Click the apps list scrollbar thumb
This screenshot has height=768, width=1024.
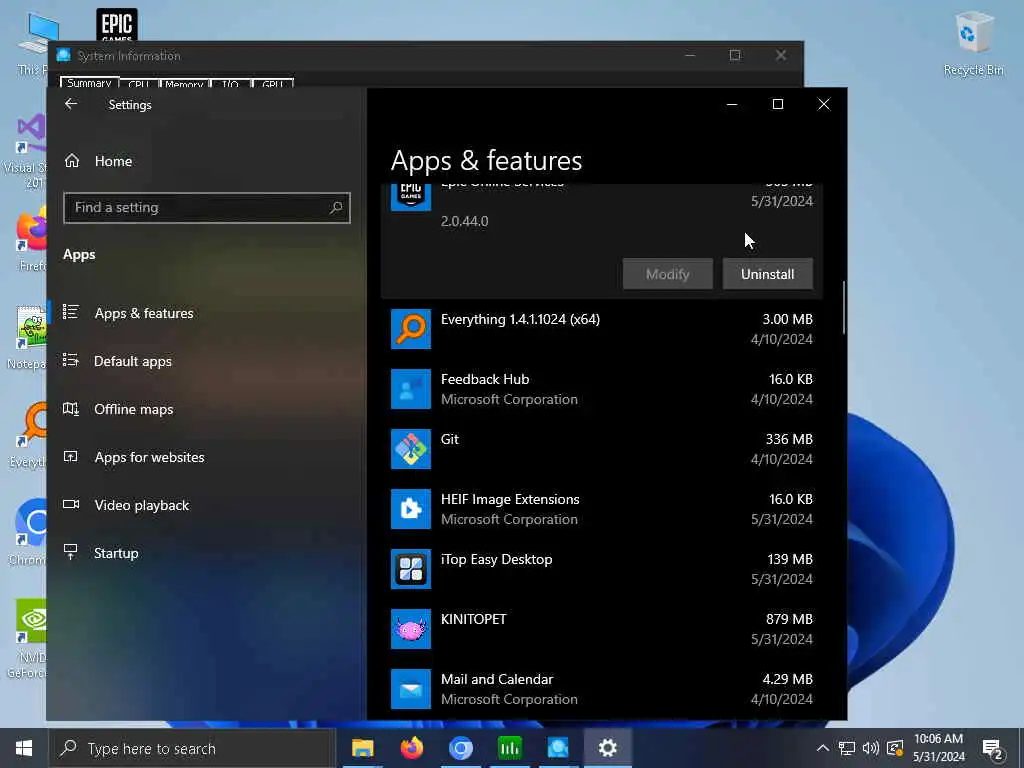(x=843, y=308)
